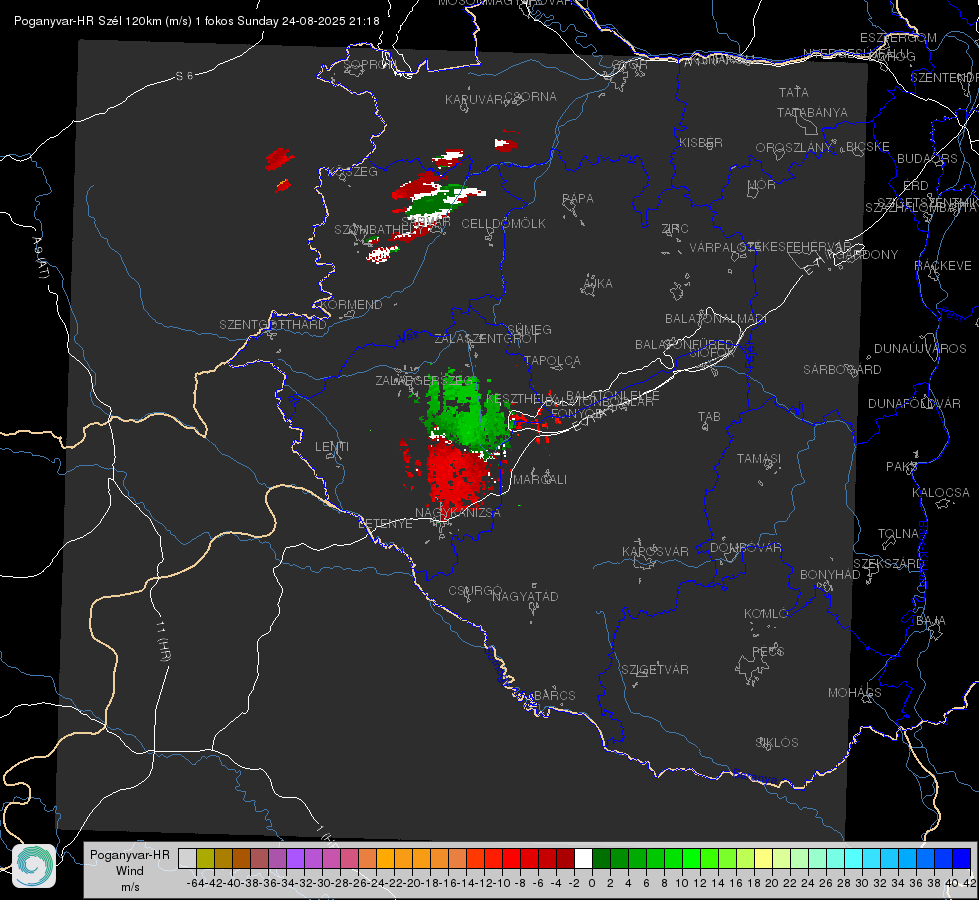Click the SUMEG city label

point(529,329)
